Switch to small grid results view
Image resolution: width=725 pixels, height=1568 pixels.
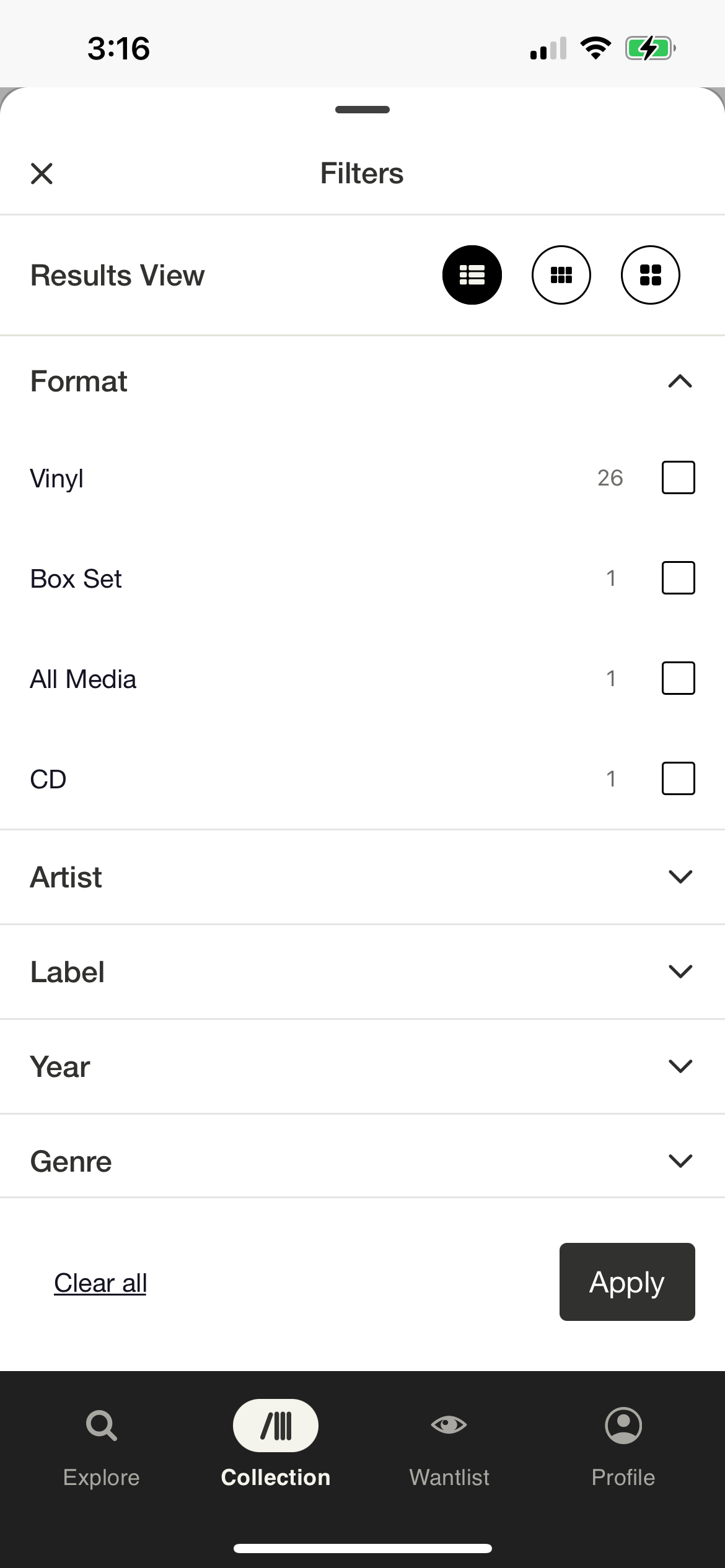(561, 275)
